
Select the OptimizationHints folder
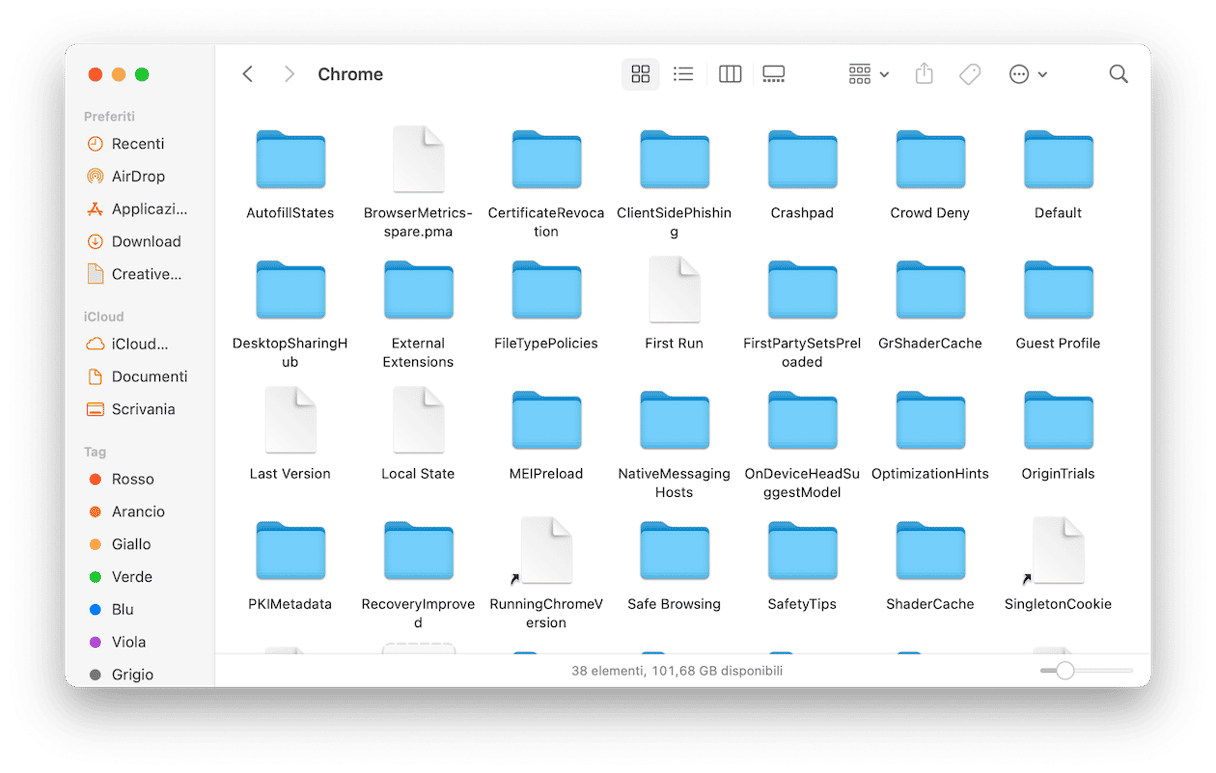(930, 421)
